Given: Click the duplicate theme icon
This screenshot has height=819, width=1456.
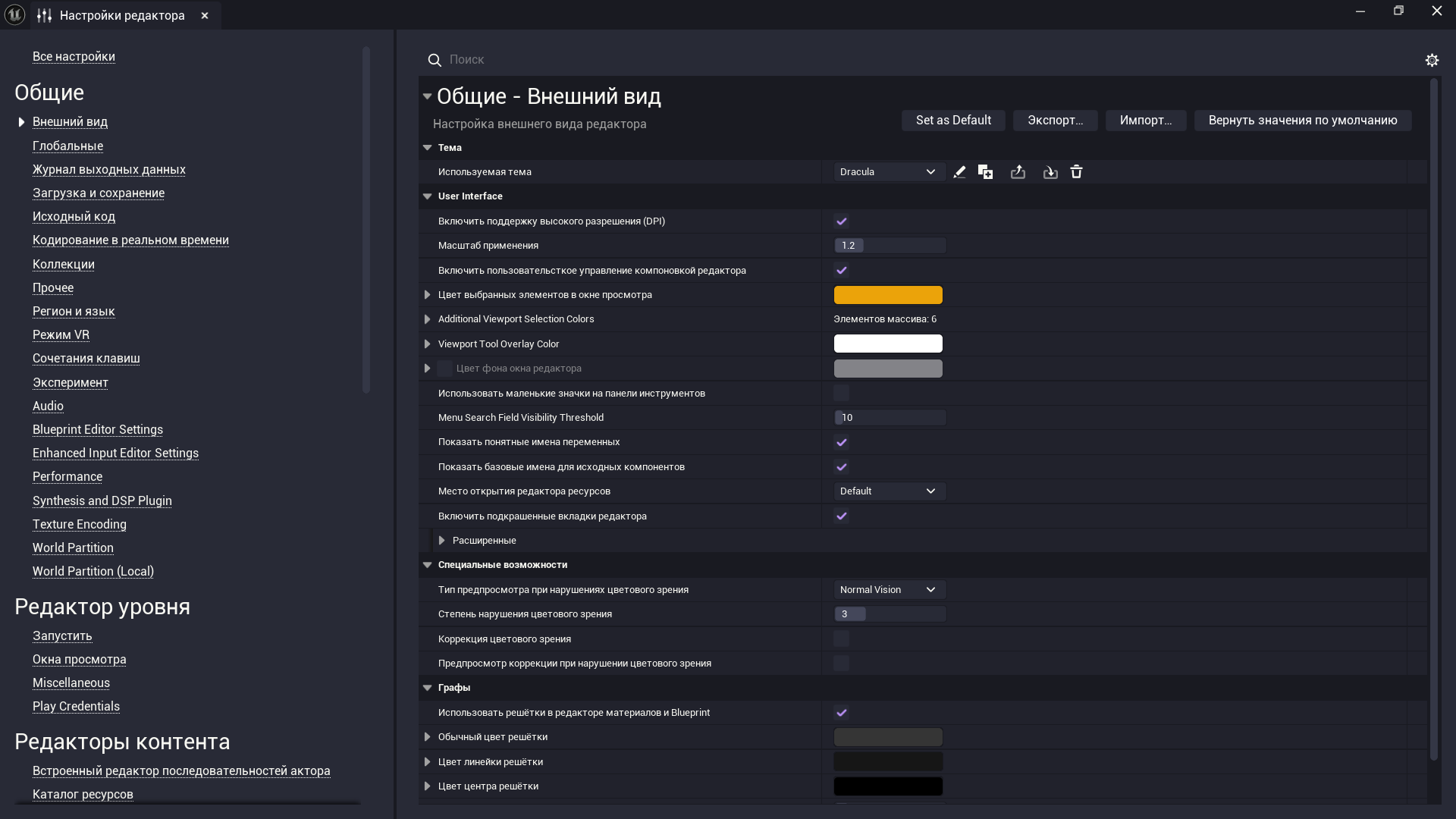Looking at the screenshot, I should [985, 172].
